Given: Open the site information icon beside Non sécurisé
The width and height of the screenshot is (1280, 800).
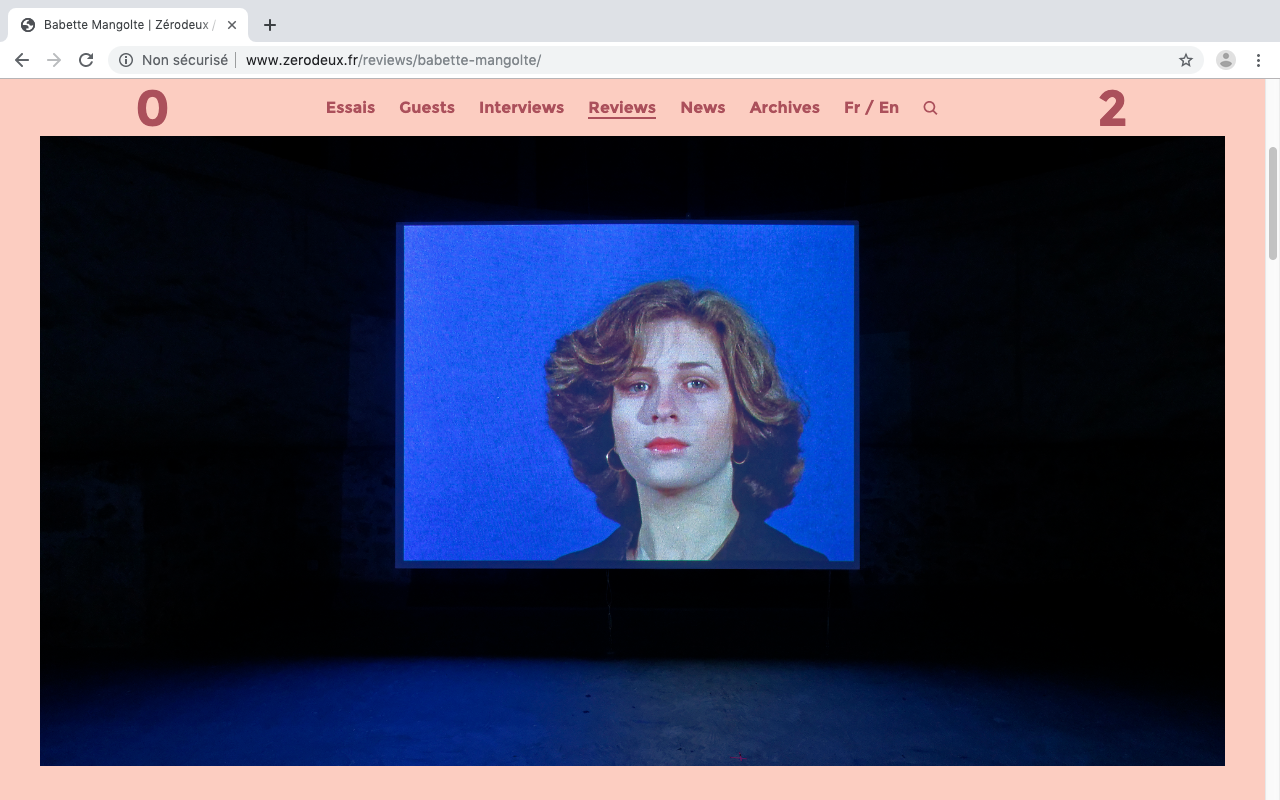Looking at the screenshot, I should point(126,60).
